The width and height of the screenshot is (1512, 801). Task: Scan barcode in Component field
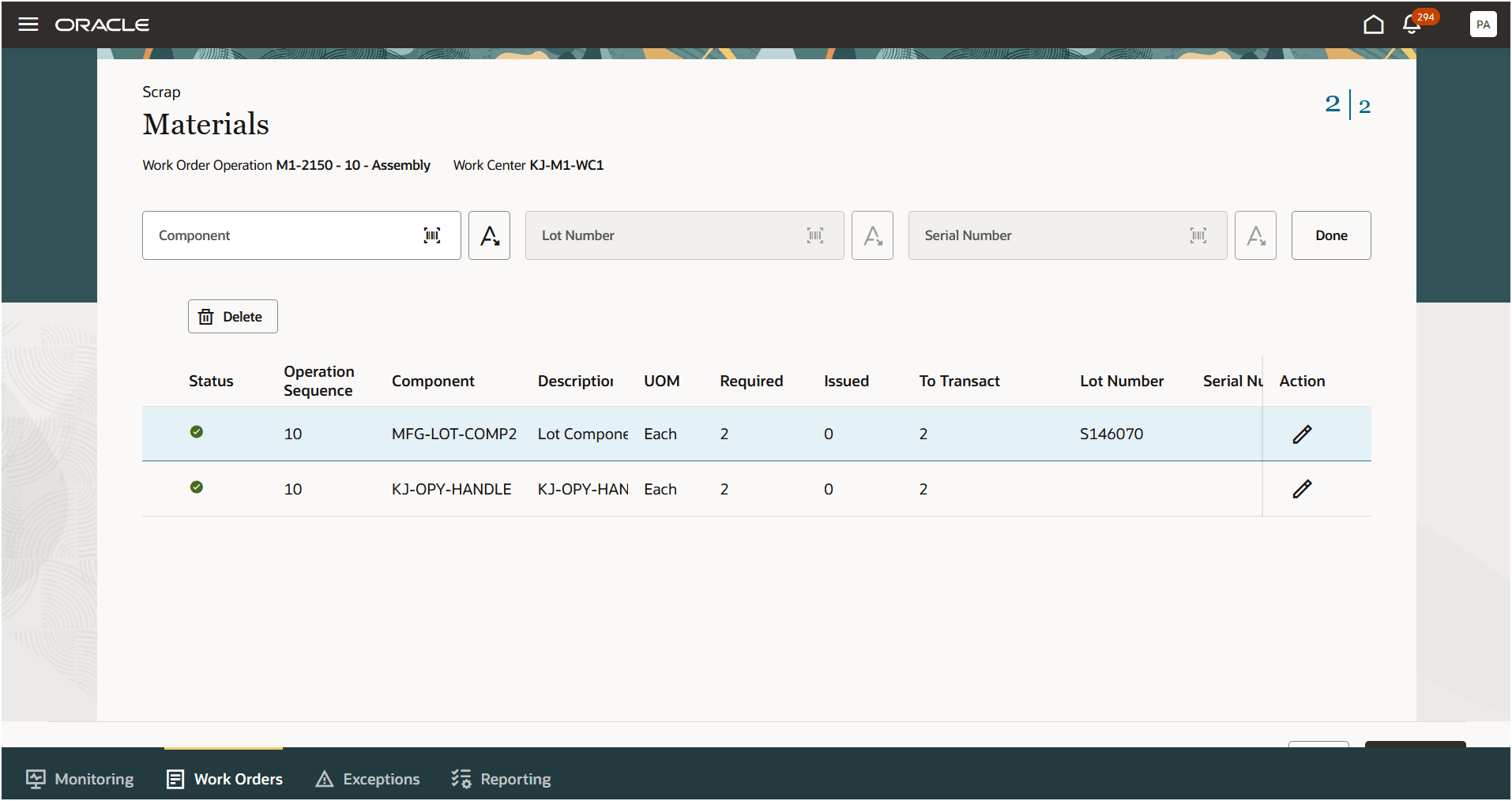point(432,235)
